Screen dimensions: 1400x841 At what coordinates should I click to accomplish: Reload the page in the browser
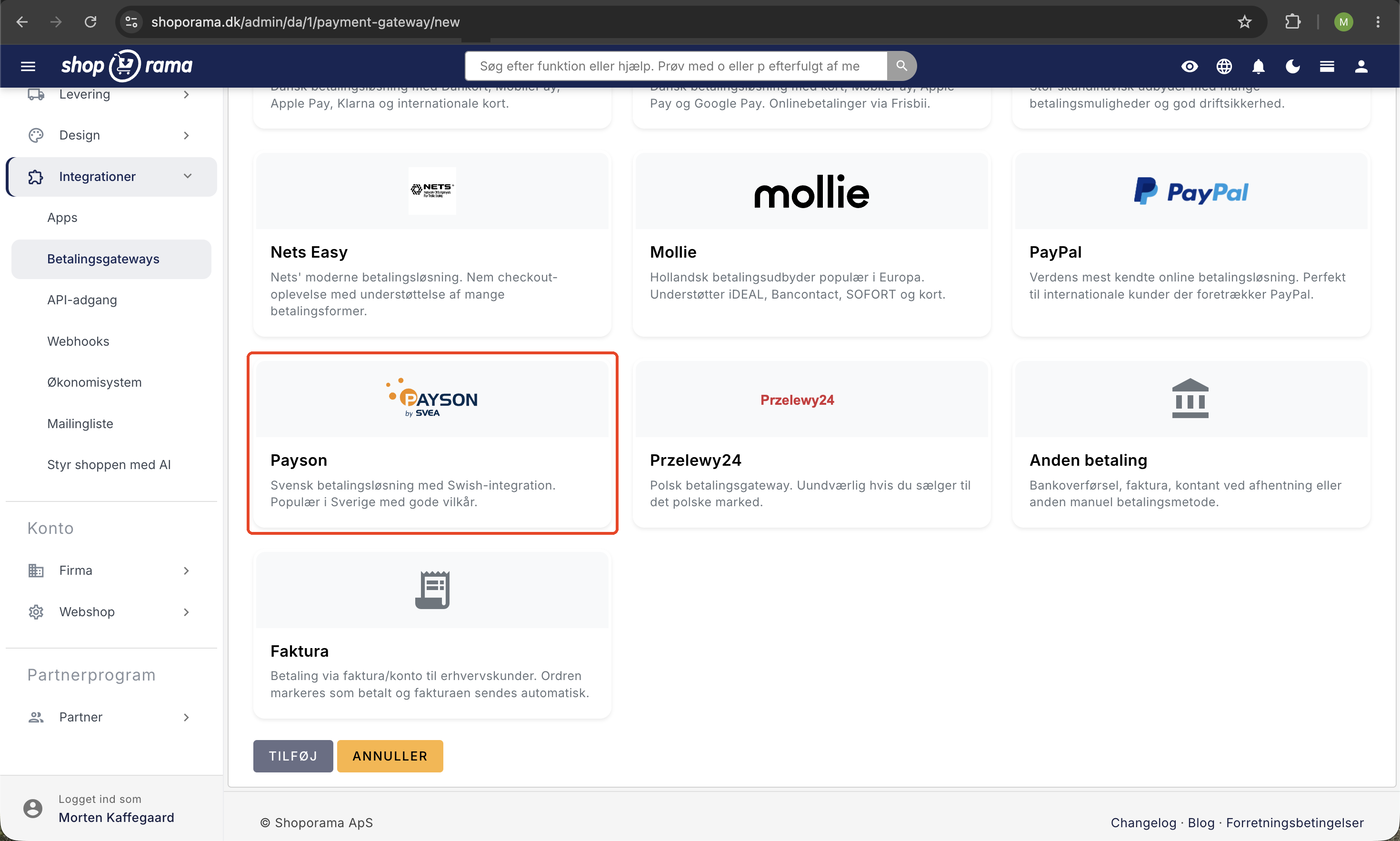(91, 21)
